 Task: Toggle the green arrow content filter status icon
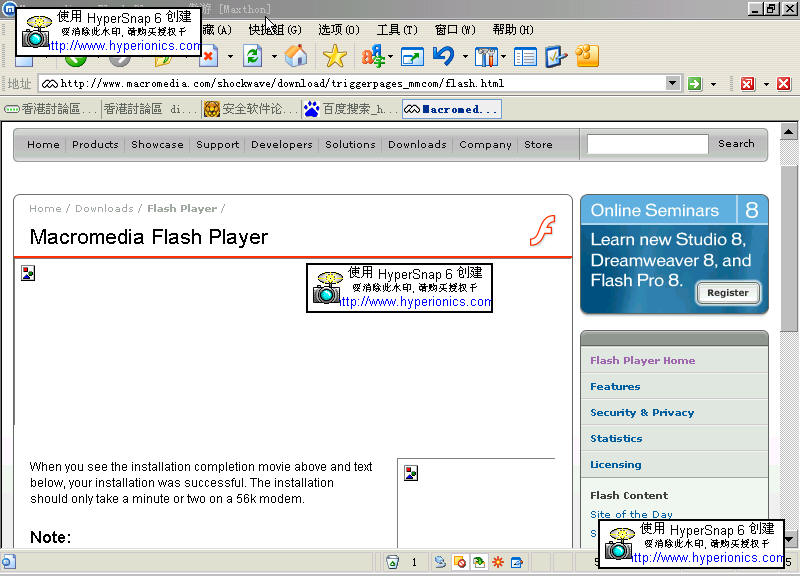coord(479,562)
